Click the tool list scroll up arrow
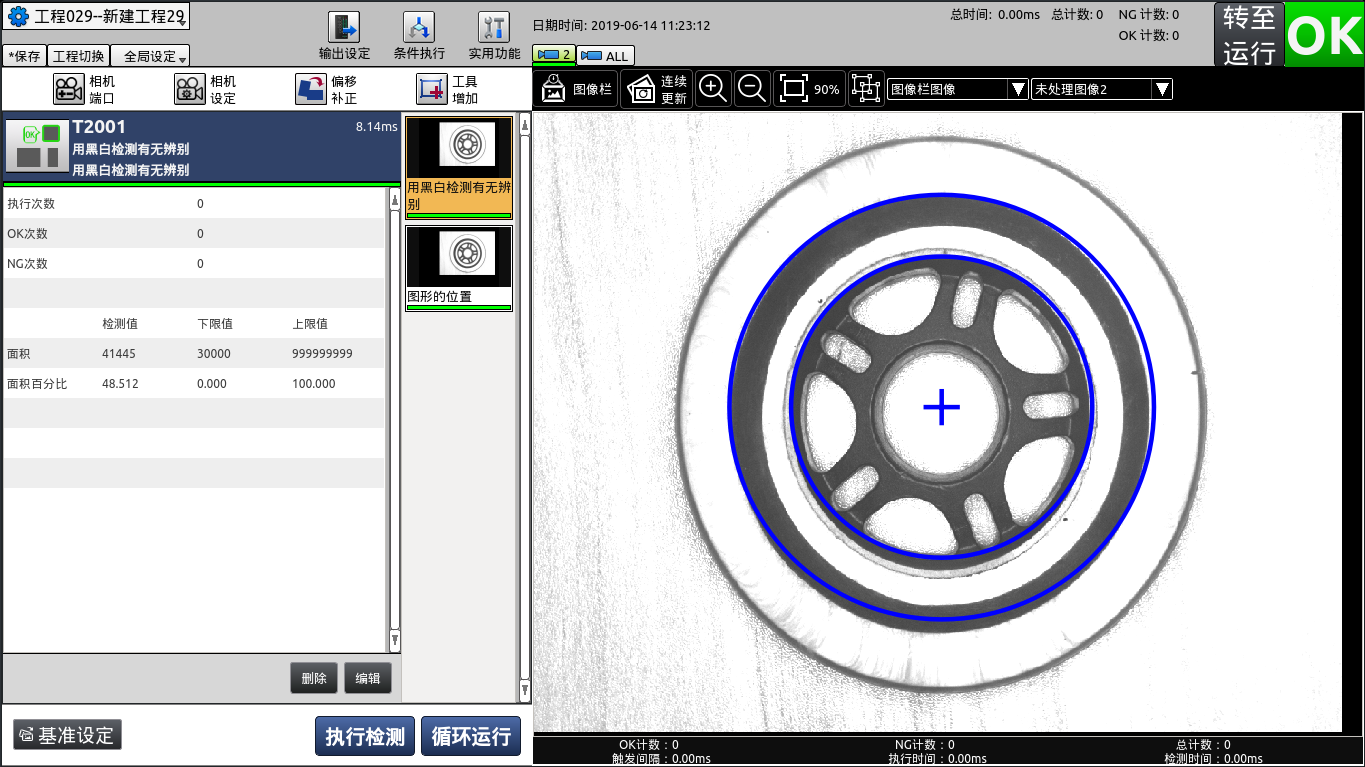 point(525,126)
